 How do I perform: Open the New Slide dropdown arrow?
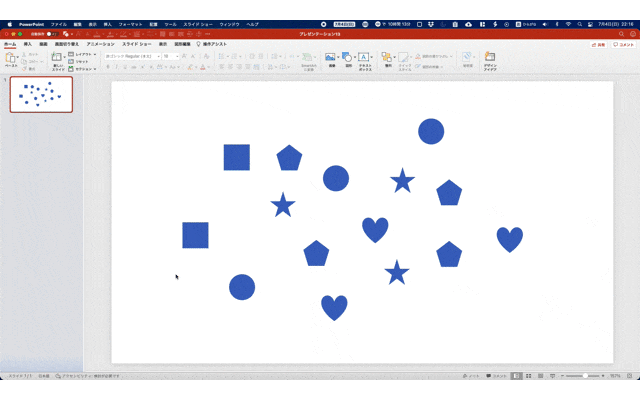(64, 57)
